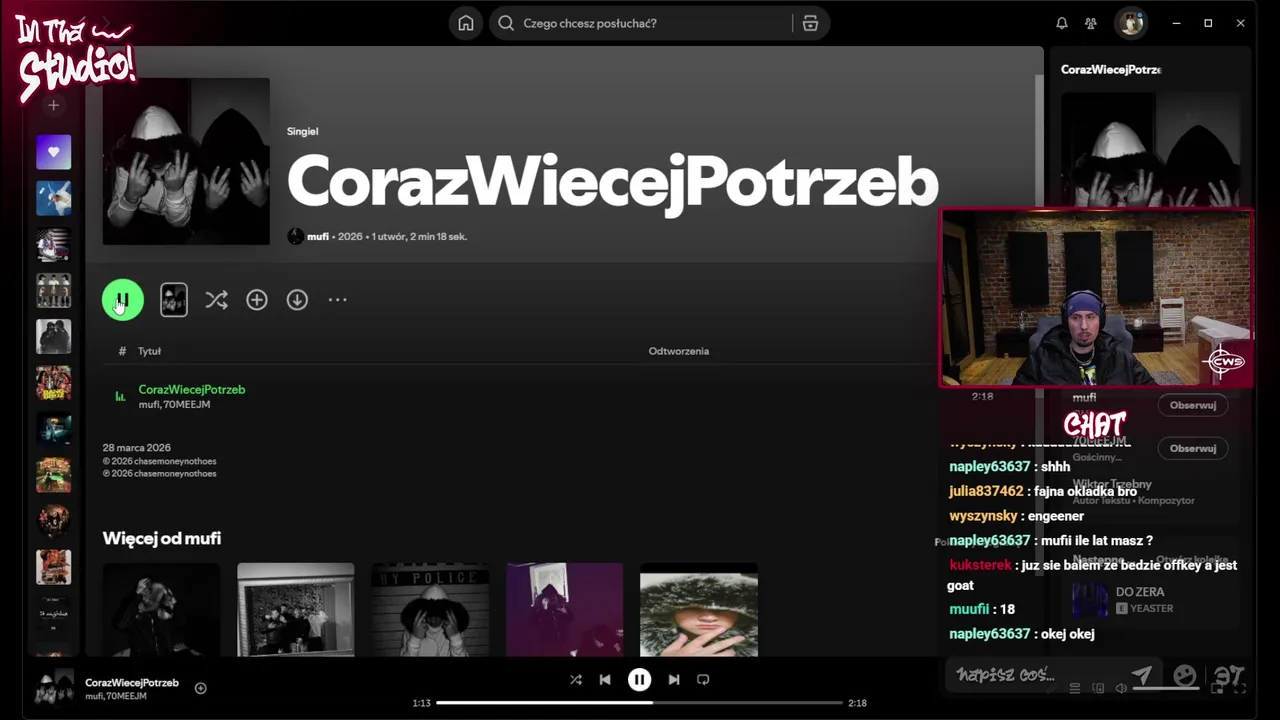Skip to the next track

[x=674, y=679]
